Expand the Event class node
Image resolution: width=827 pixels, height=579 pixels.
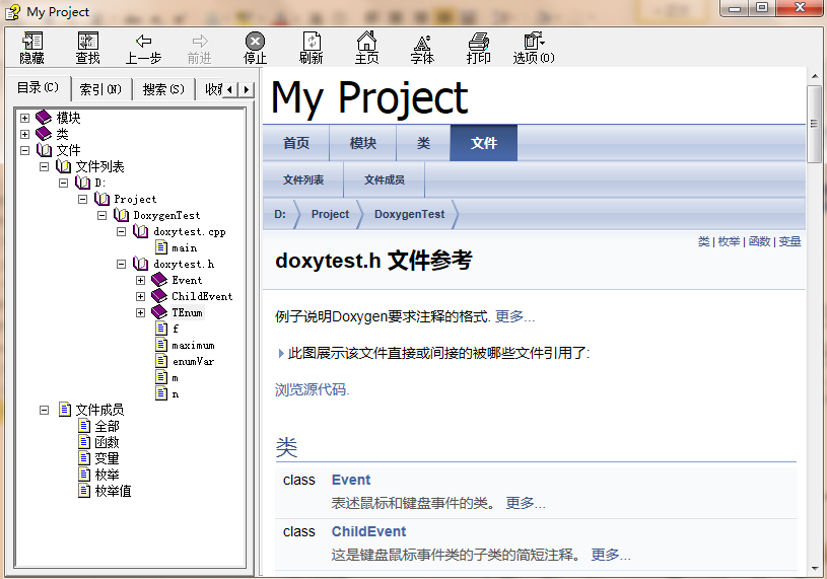[x=140, y=280]
